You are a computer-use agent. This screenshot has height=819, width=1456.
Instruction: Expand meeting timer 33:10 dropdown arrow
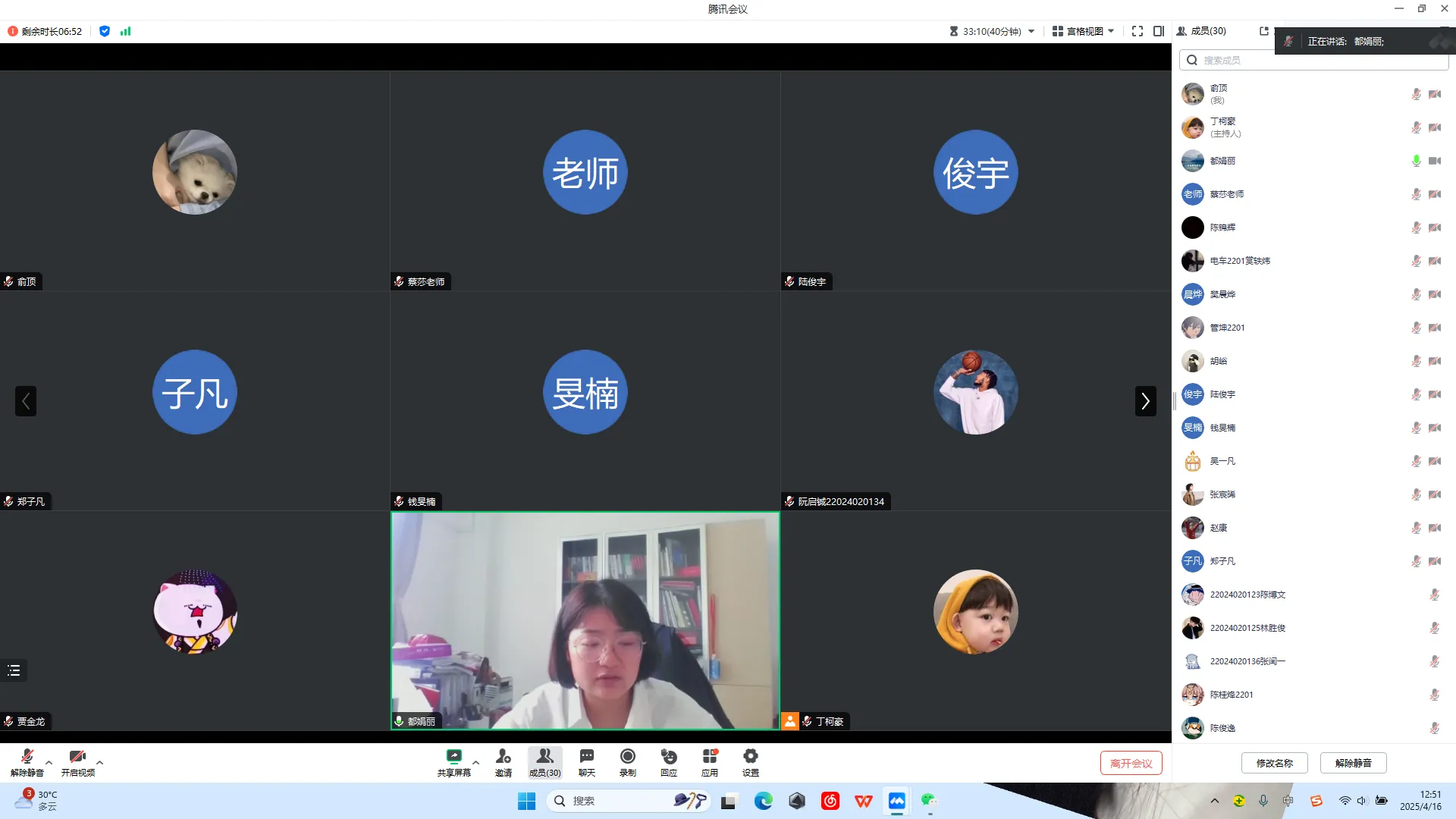1031,31
